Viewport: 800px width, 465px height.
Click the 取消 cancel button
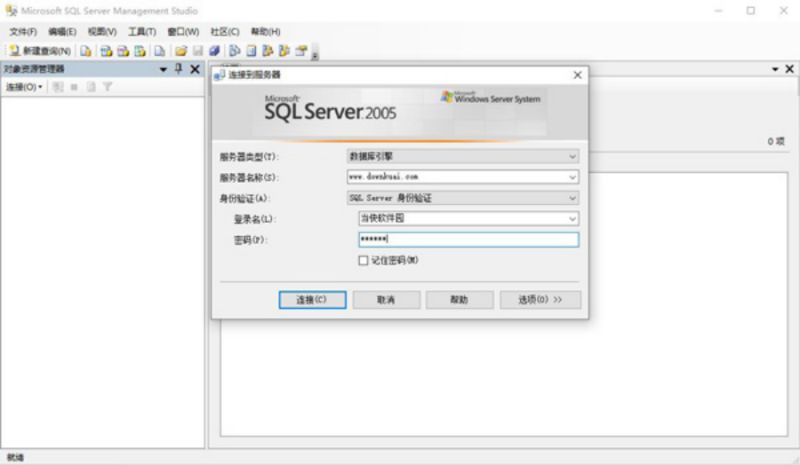coord(386,300)
